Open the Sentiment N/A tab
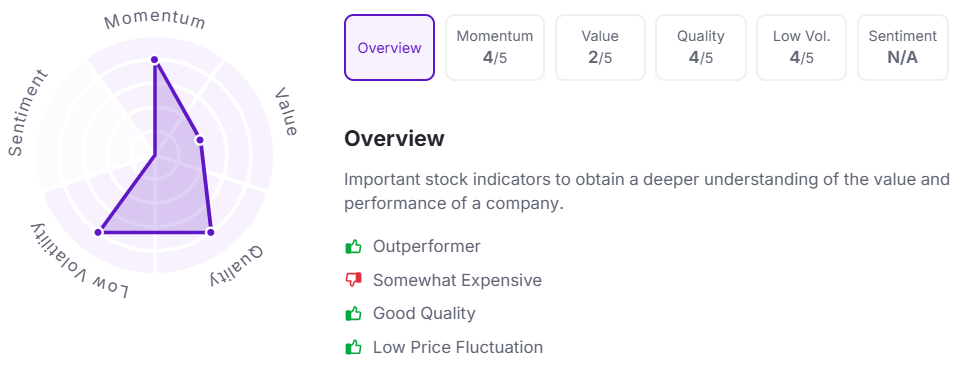This screenshot has height=369, width=961. [x=902, y=48]
